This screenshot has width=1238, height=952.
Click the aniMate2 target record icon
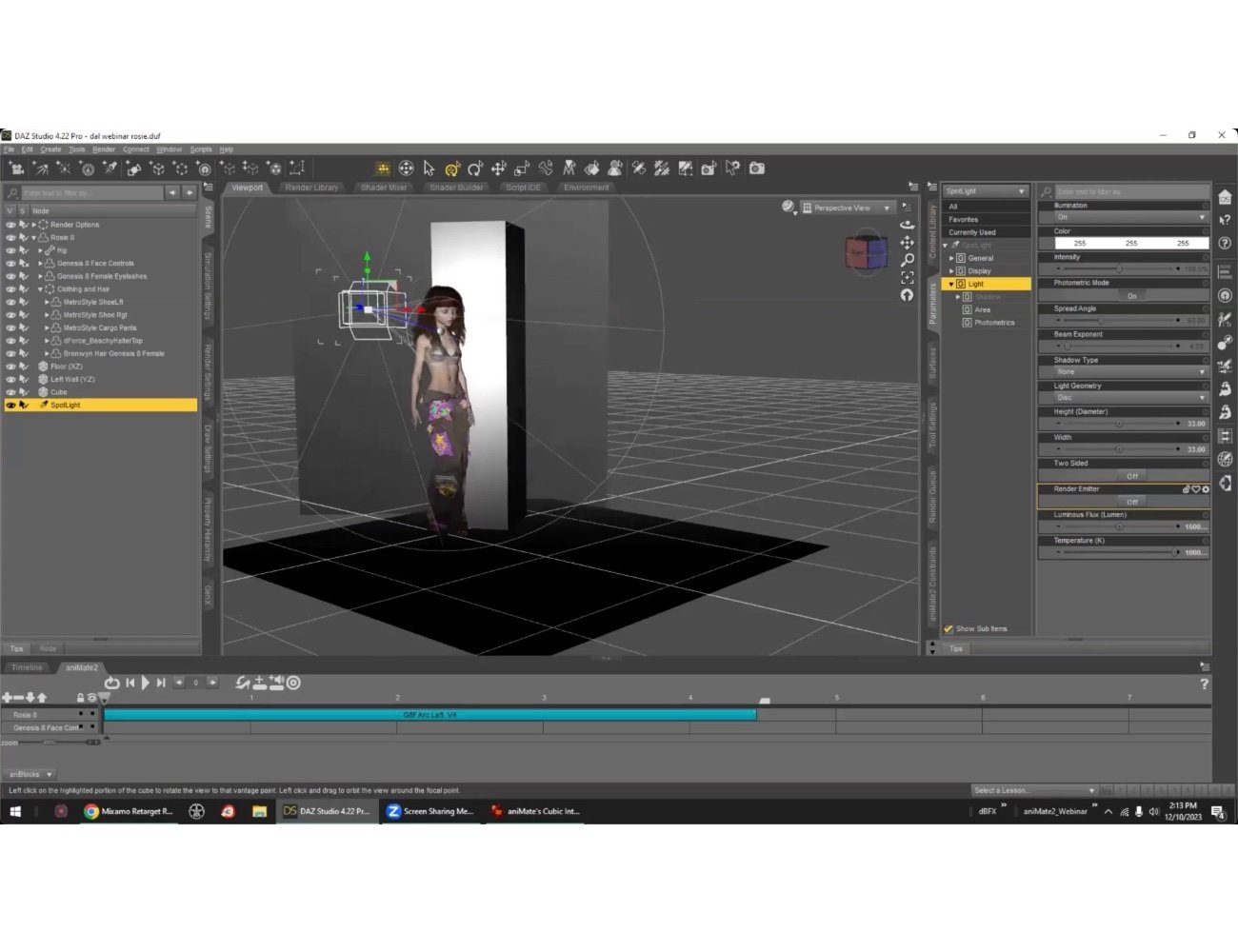[293, 683]
